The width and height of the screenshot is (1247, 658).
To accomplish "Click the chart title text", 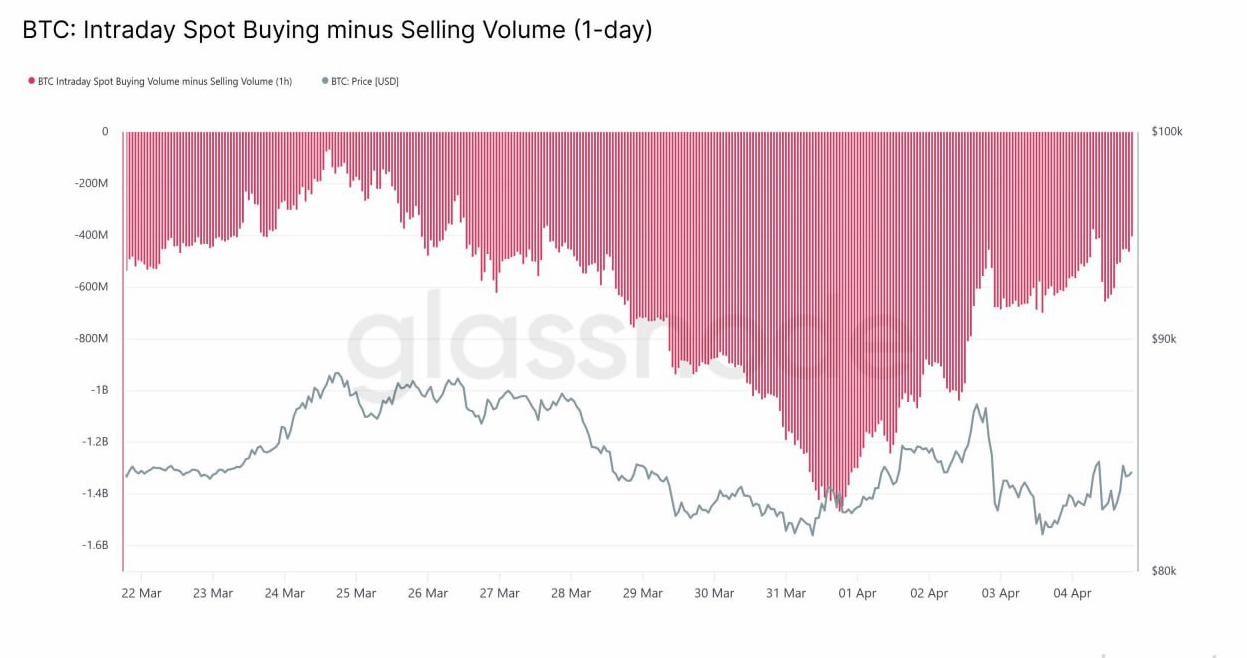I will tap(337, 30).
